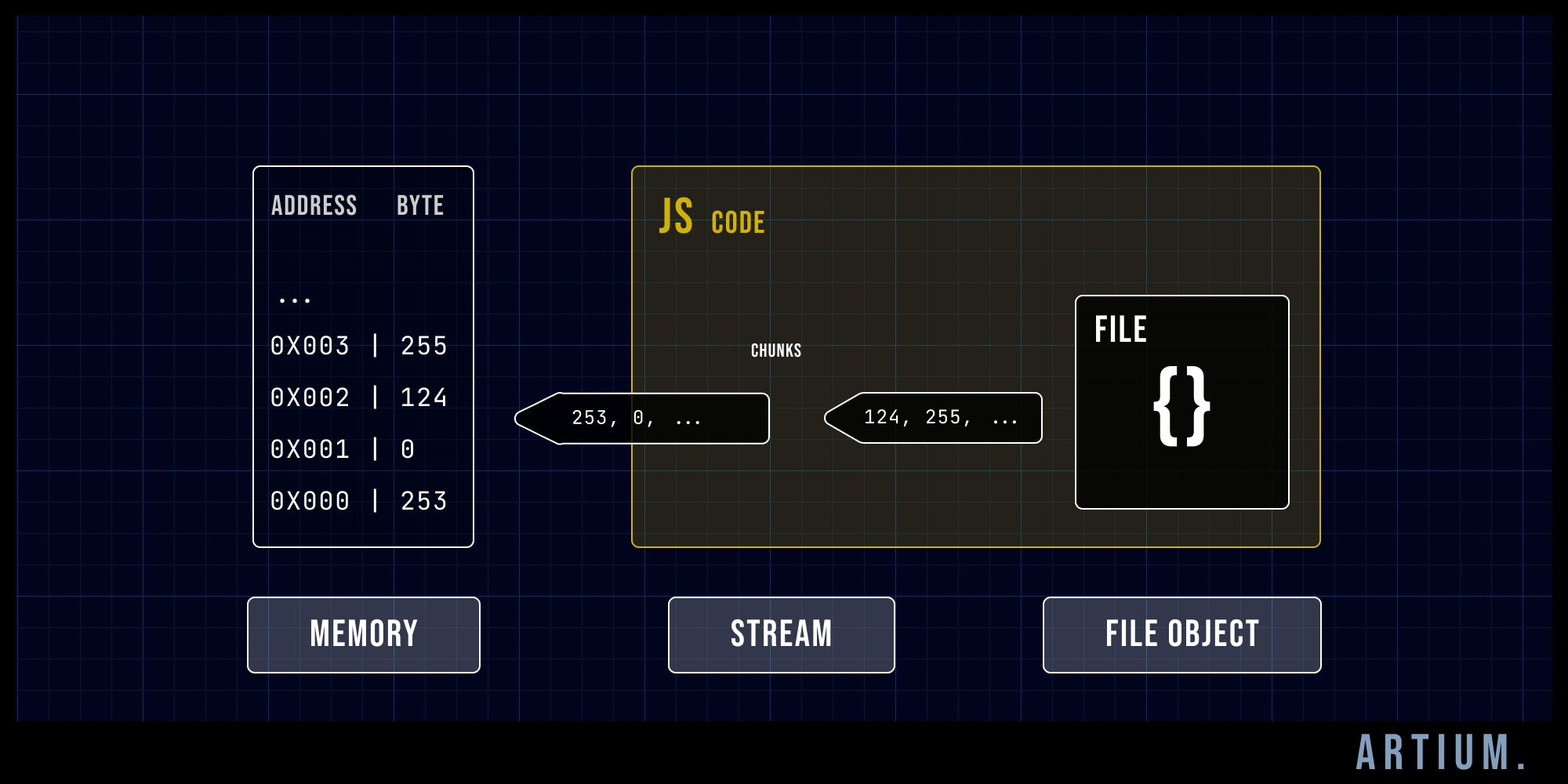Click the chunk arrow containing "253, 0, ..."

click(x=641, y=419)
